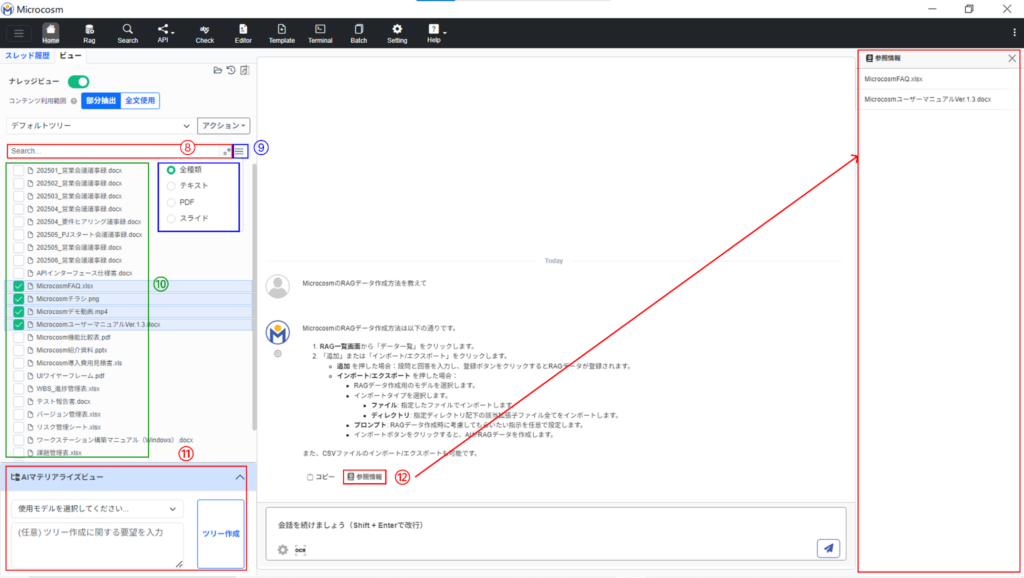The height and width of the screenshot is (578, 1024).
Task: Click the small icon inside the Search box
Action: [227, 152]
